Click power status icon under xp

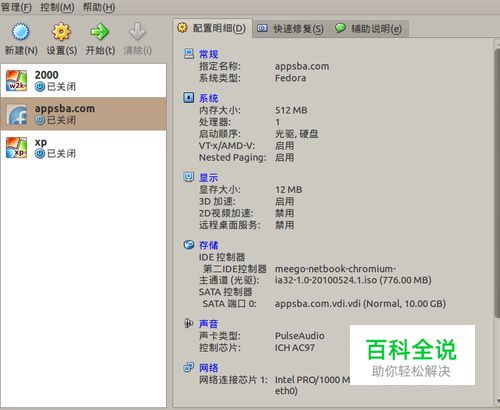click(40, 154)
